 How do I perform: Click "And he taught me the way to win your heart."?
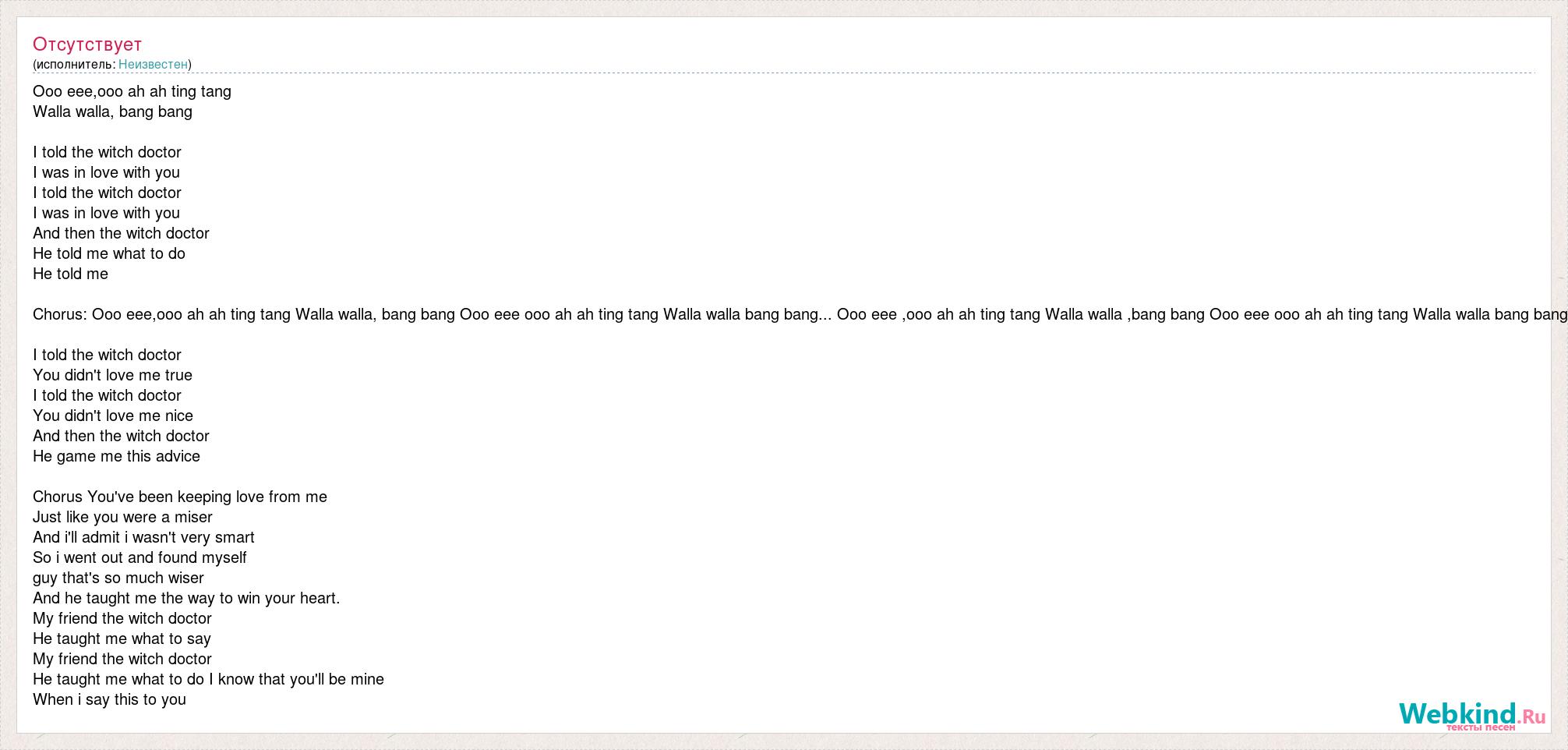[186, 598]
